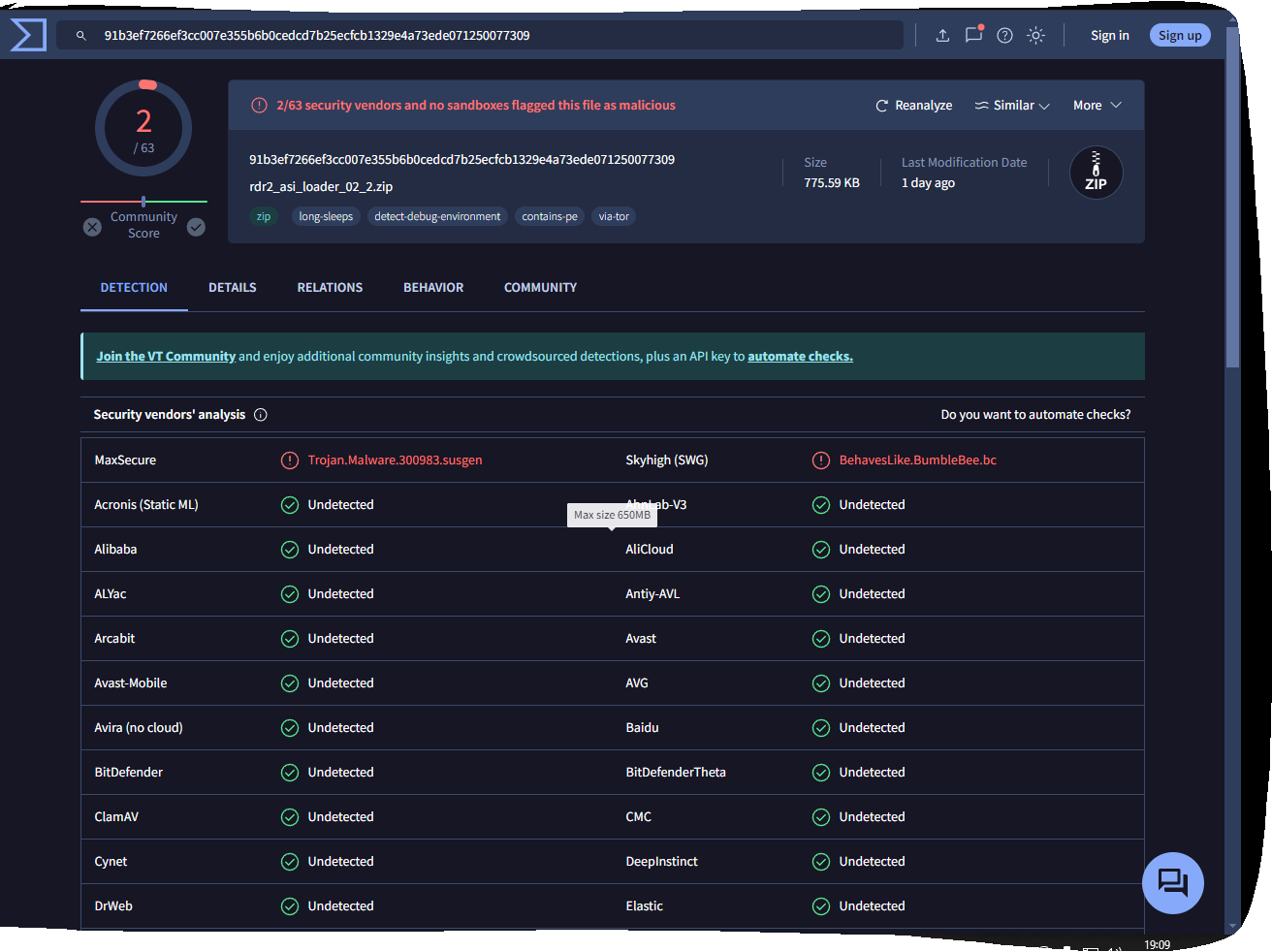Screen dimensions: 1272x952
Task: Click the green check icon in the ALYac row
Action: click(290, 594)
